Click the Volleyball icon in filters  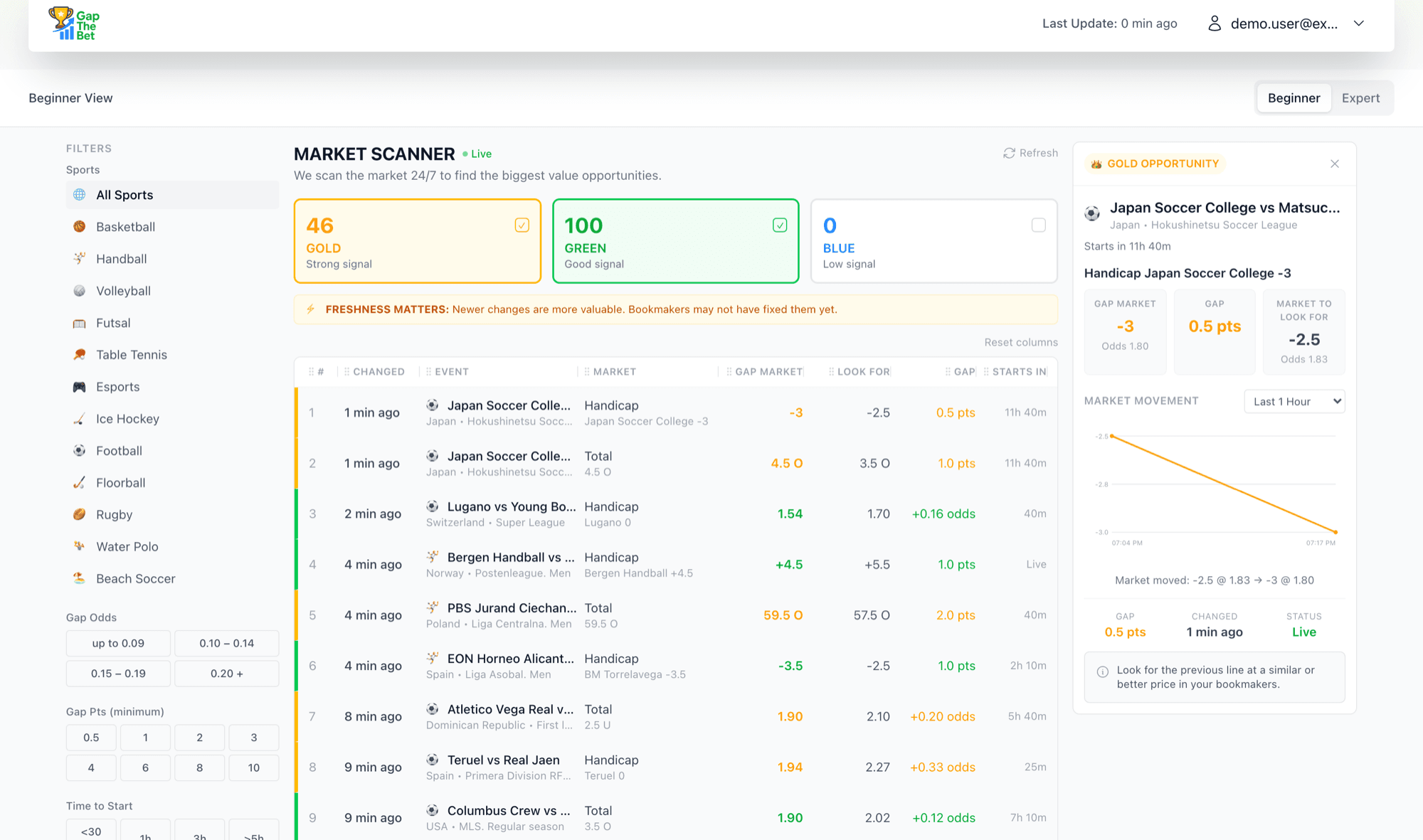click(x=80, y=291)
